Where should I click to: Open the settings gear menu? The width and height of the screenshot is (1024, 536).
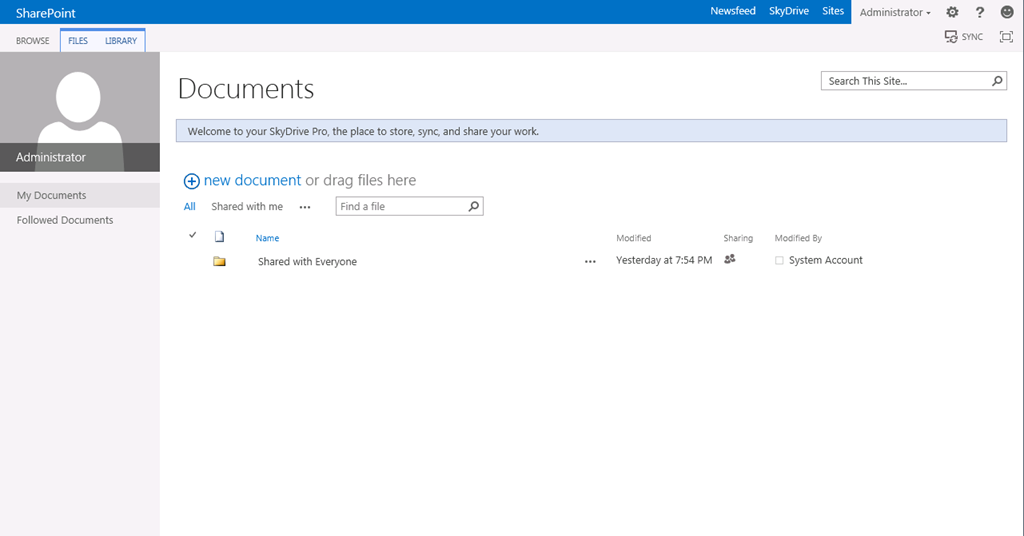(952, 12)
